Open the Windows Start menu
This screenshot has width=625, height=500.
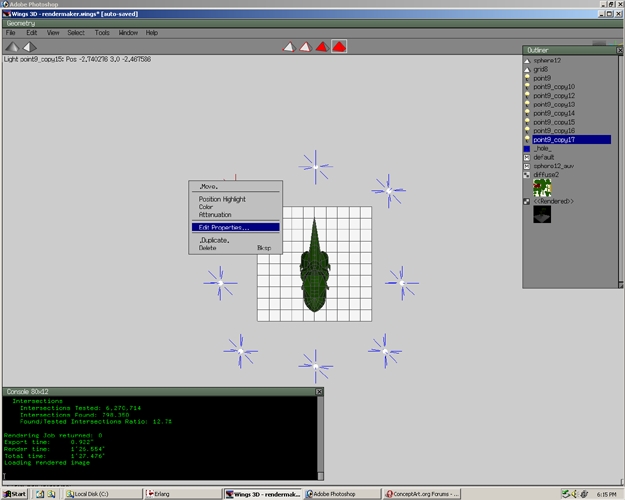point(15,494)
